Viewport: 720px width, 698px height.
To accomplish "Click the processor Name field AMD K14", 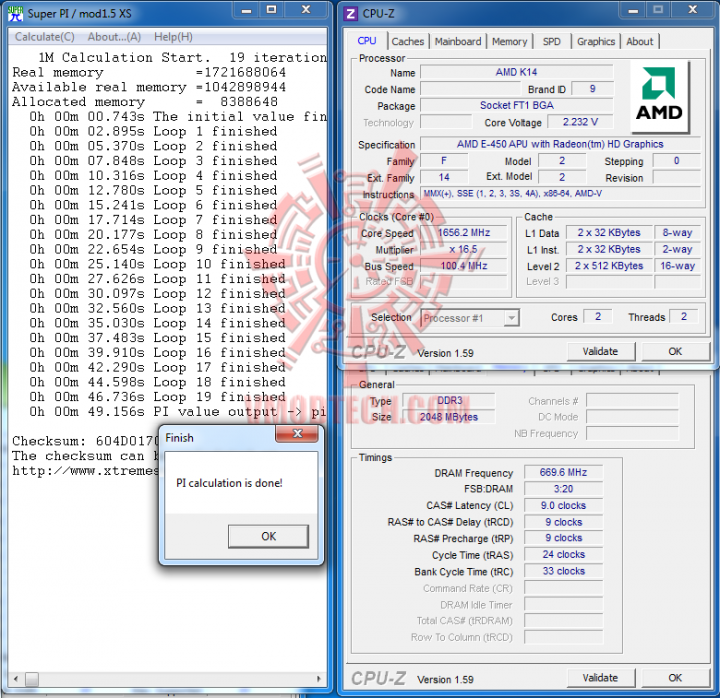I will pos(517,72).
